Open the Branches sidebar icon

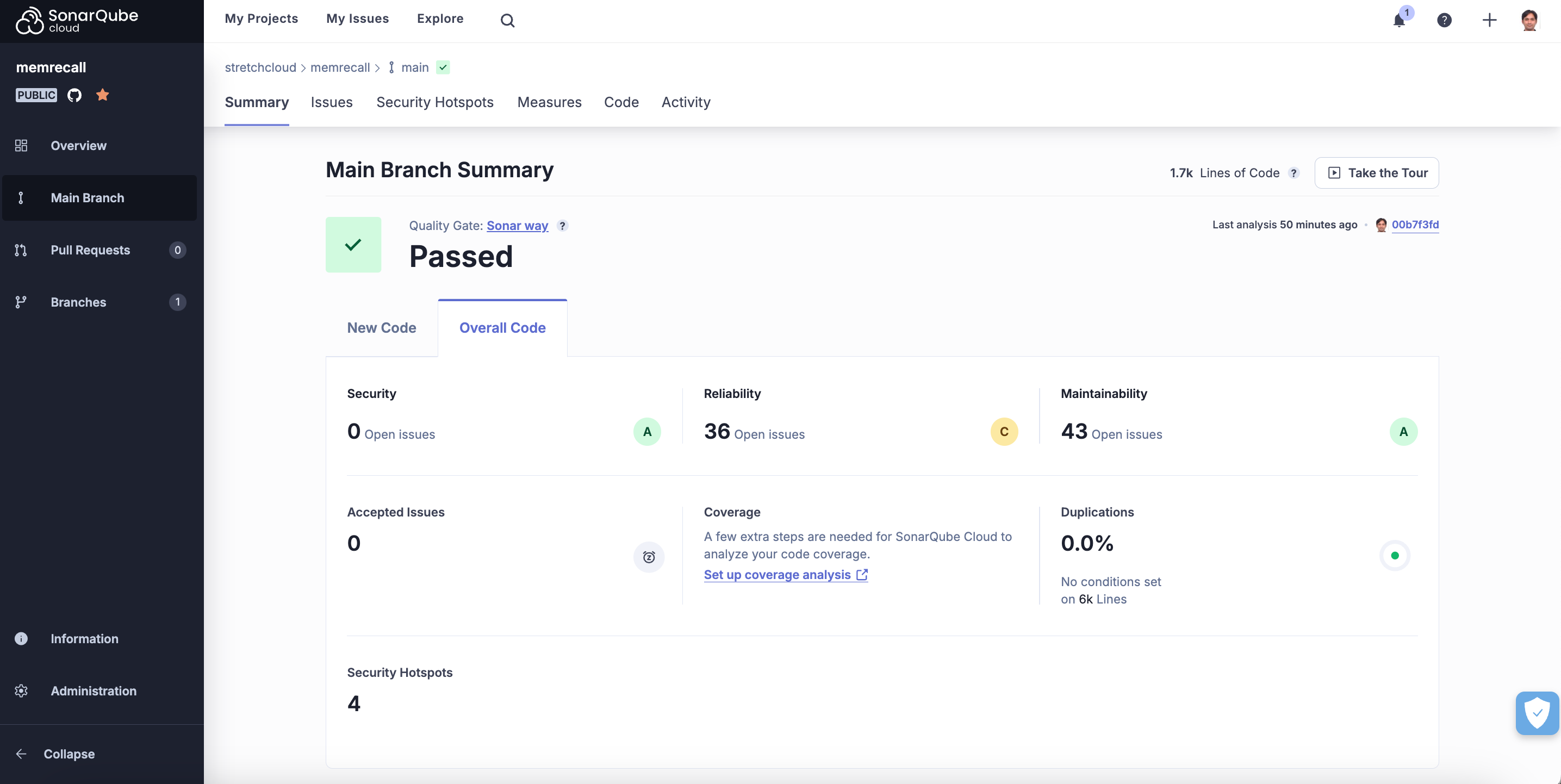[21, 302]
